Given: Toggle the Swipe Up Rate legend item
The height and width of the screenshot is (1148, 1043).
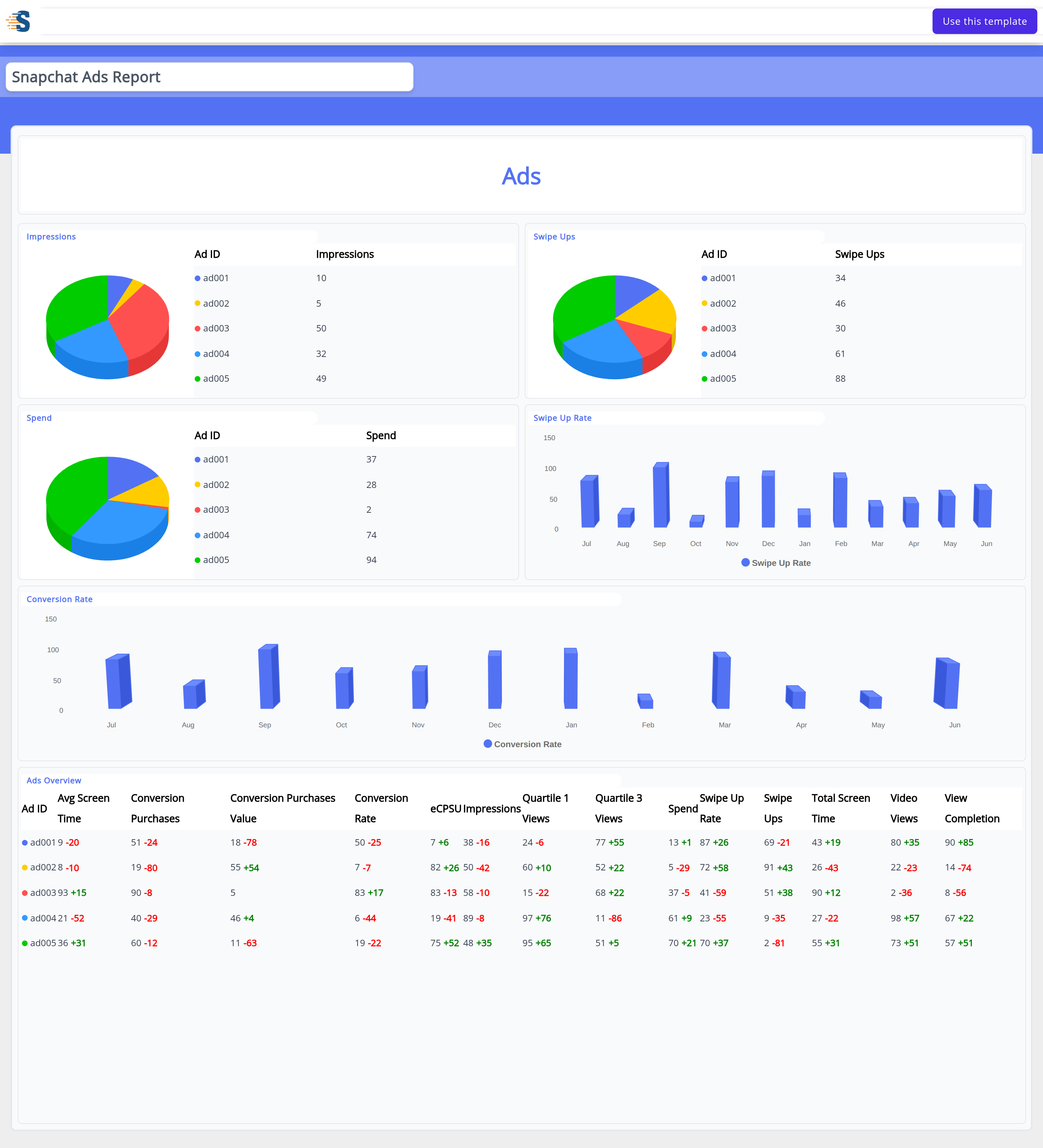Looking at the screenshot, I should click(x=776, y=563).
